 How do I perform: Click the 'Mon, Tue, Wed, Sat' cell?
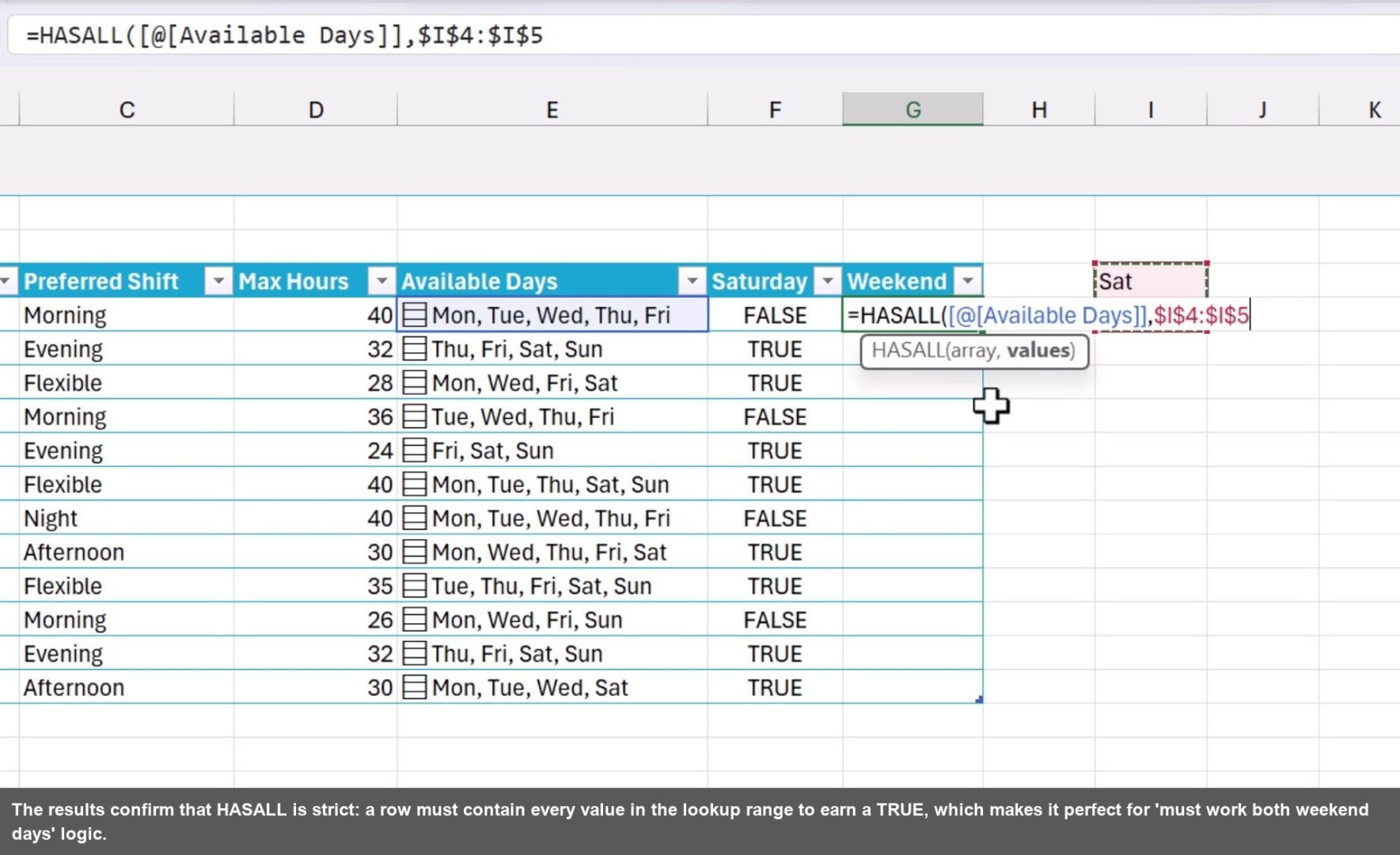coord(552,687)
